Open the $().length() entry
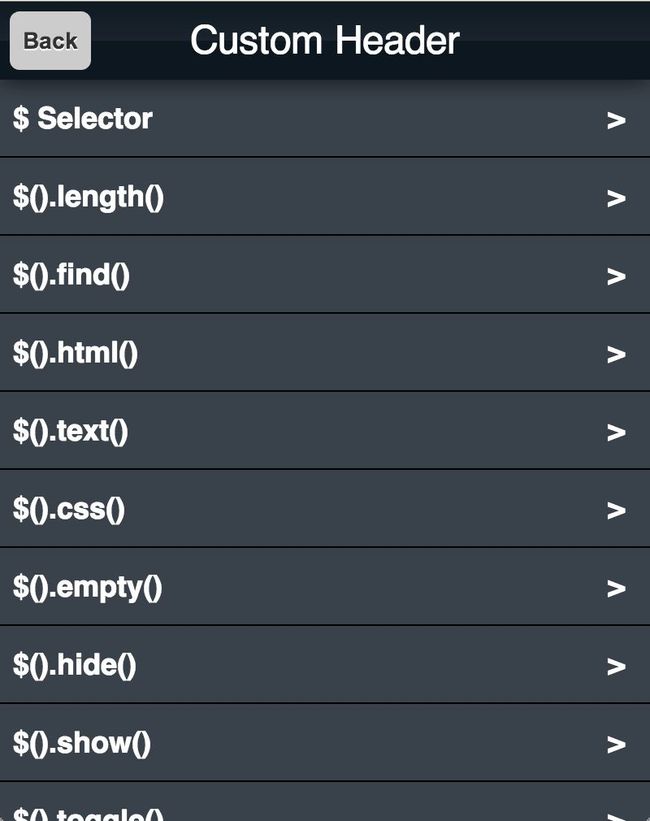 325,196
